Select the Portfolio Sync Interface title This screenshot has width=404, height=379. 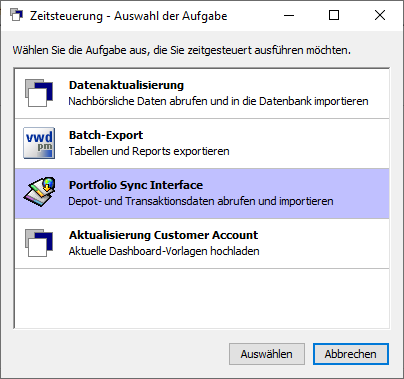tap(136, 185)
